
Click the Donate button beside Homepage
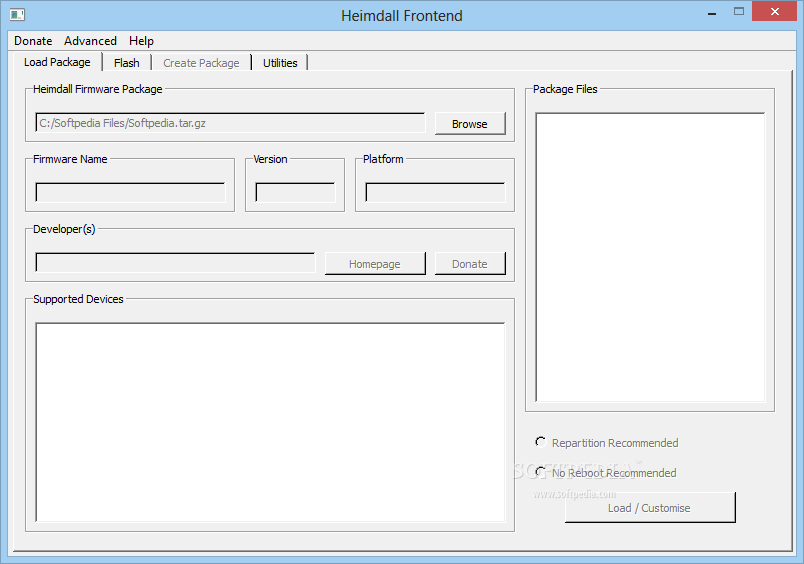(x=470, y=264)
